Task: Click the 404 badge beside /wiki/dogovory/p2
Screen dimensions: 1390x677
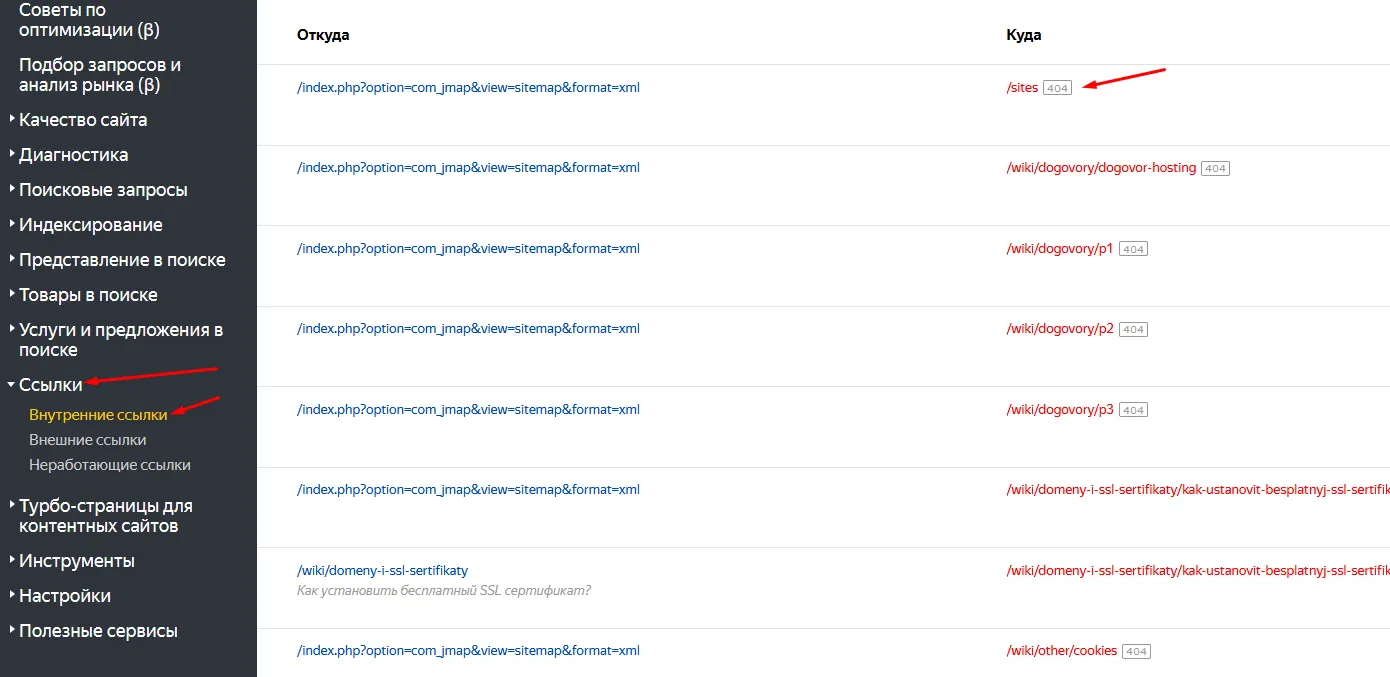Action: point(1133,329)
